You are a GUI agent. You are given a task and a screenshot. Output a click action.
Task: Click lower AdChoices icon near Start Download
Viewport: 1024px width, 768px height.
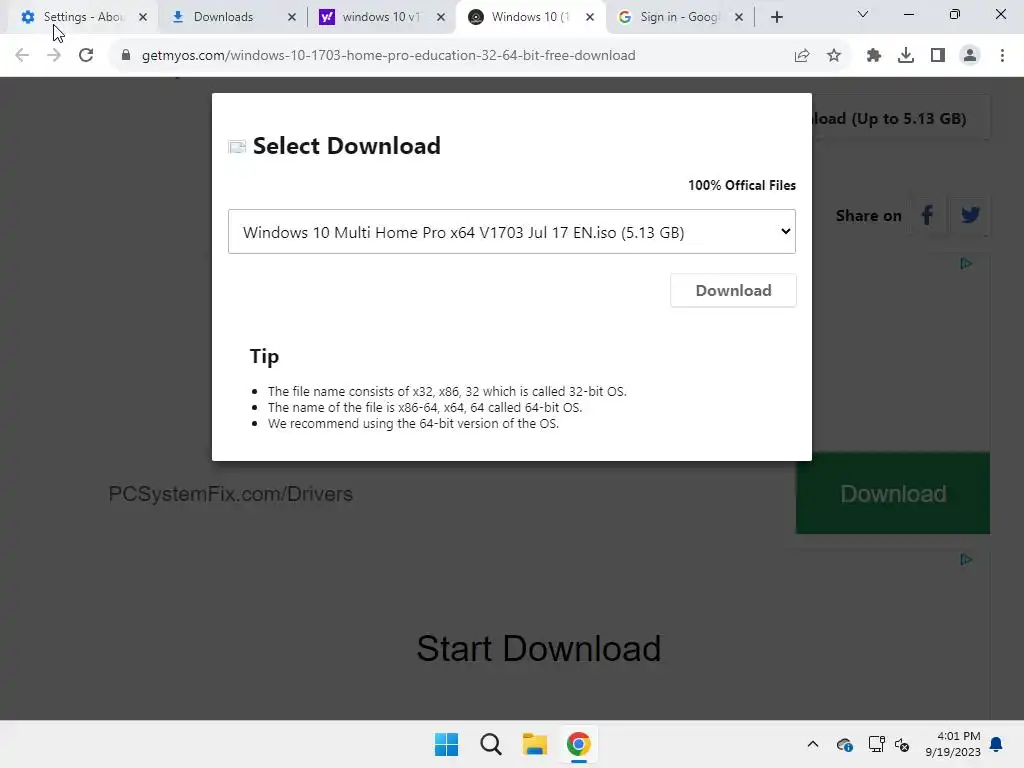click(967, 560)
